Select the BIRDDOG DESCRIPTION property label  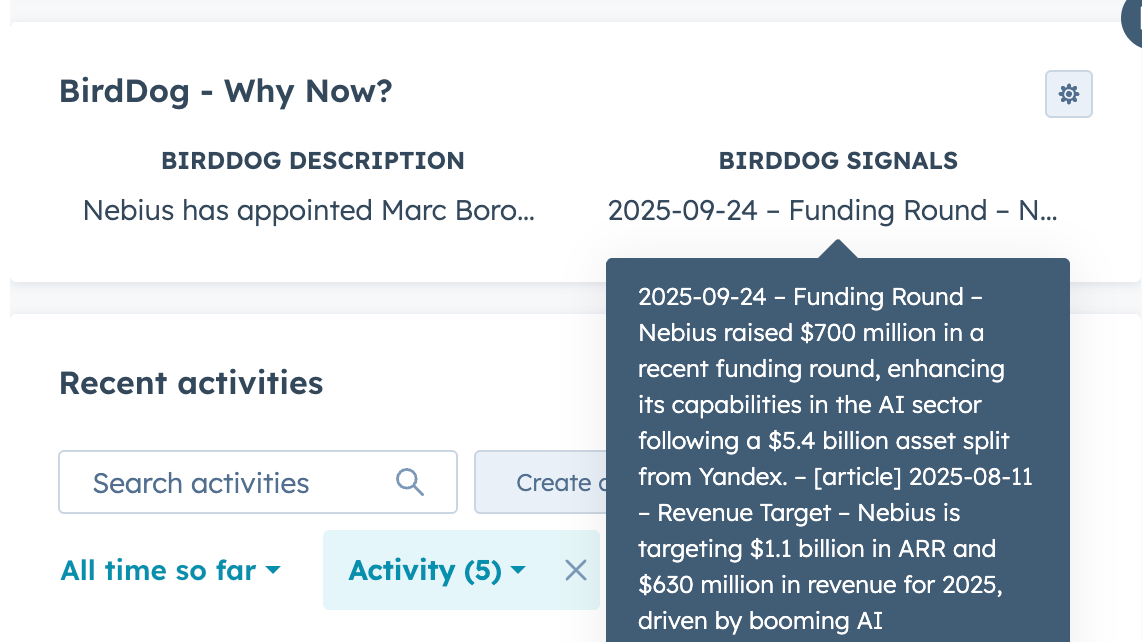[x=312, y=160]
